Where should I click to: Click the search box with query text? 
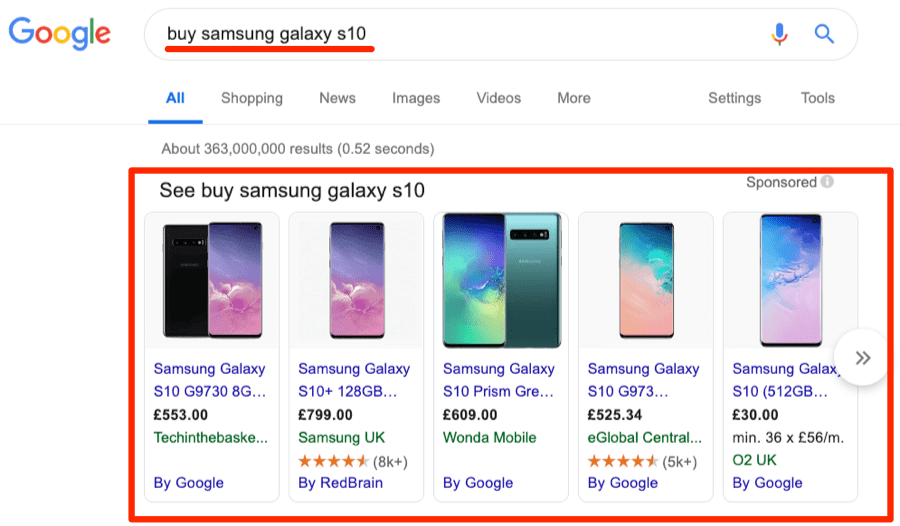450,34
